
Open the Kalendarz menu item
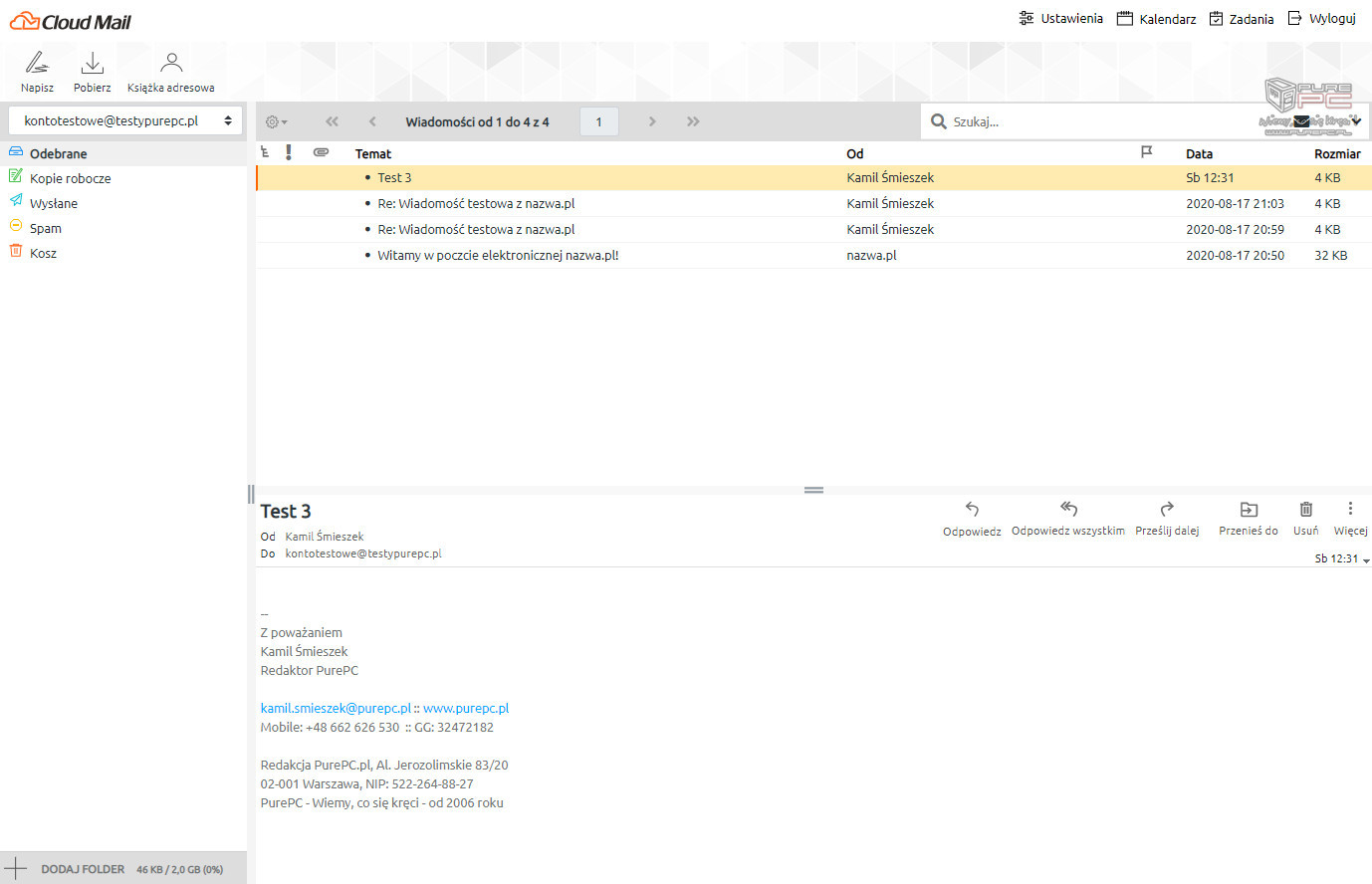pos(1157,19)
